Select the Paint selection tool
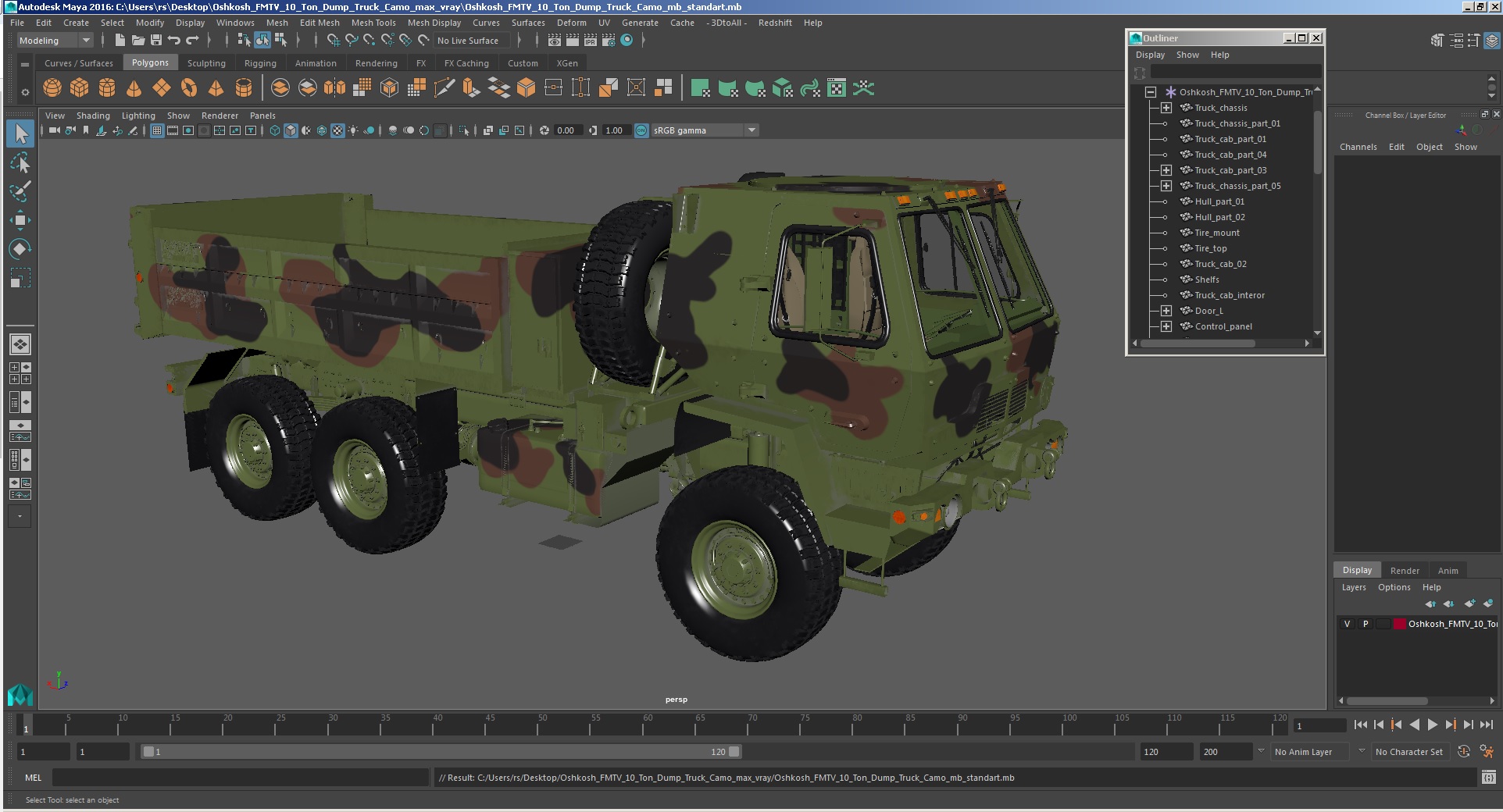Viewport: 1503px width, 812px height. coord(20,191)
